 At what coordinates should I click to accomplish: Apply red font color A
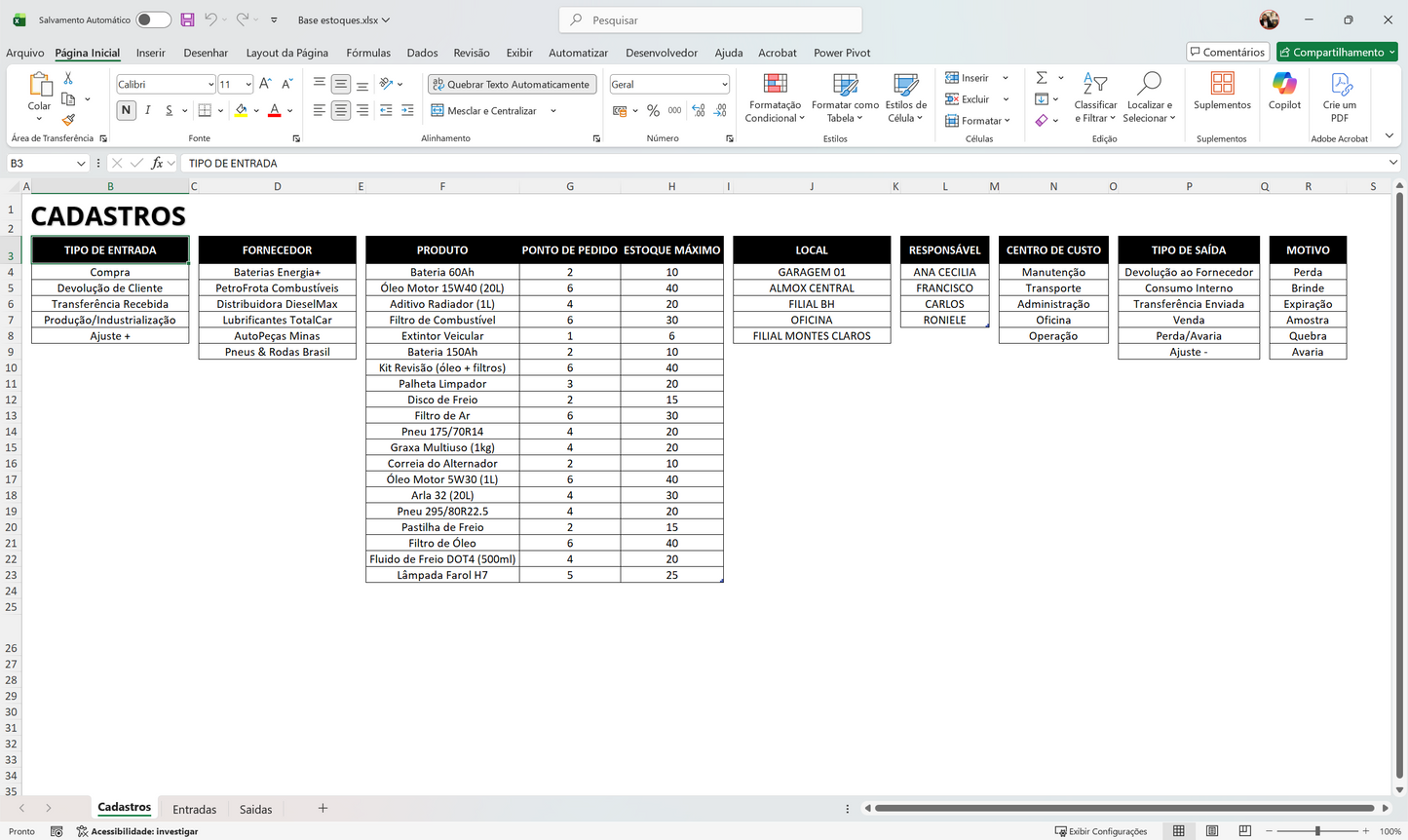tap(275, 111)
